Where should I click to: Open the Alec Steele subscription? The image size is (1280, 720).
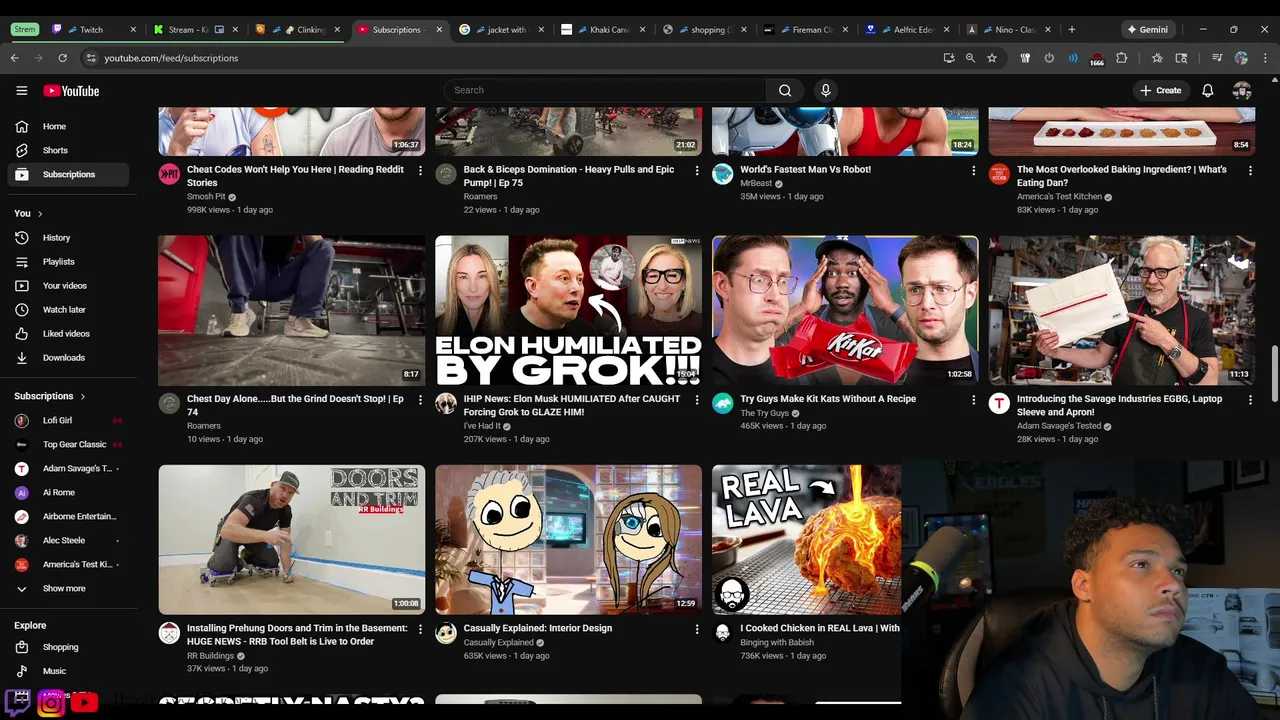(x=68, y=541)
